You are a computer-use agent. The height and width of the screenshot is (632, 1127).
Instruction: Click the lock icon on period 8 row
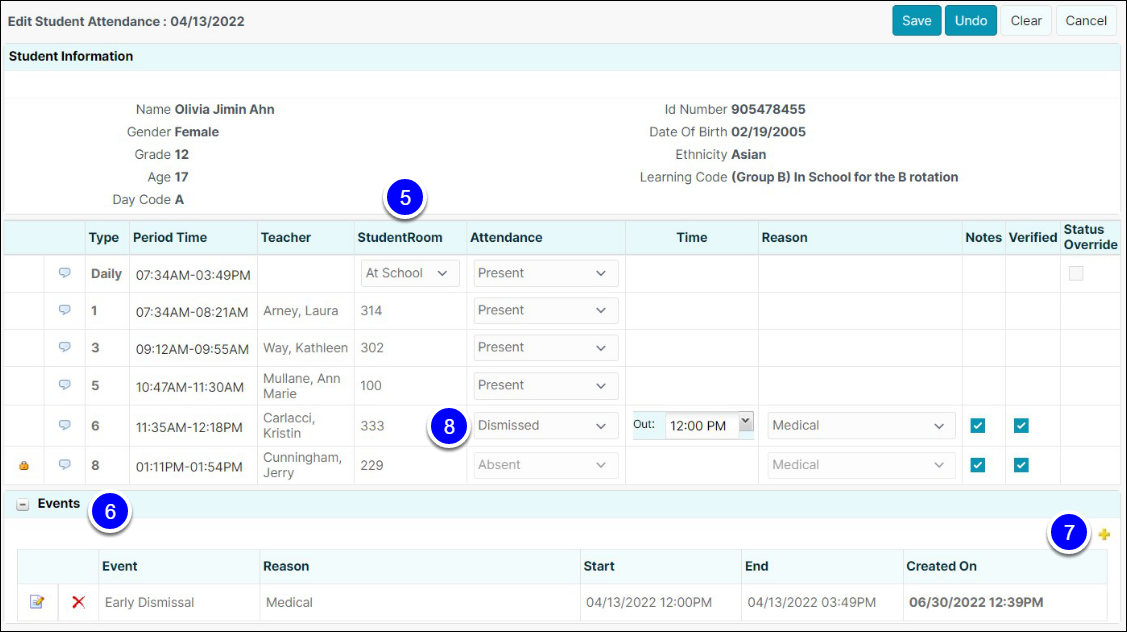point(24,465)
